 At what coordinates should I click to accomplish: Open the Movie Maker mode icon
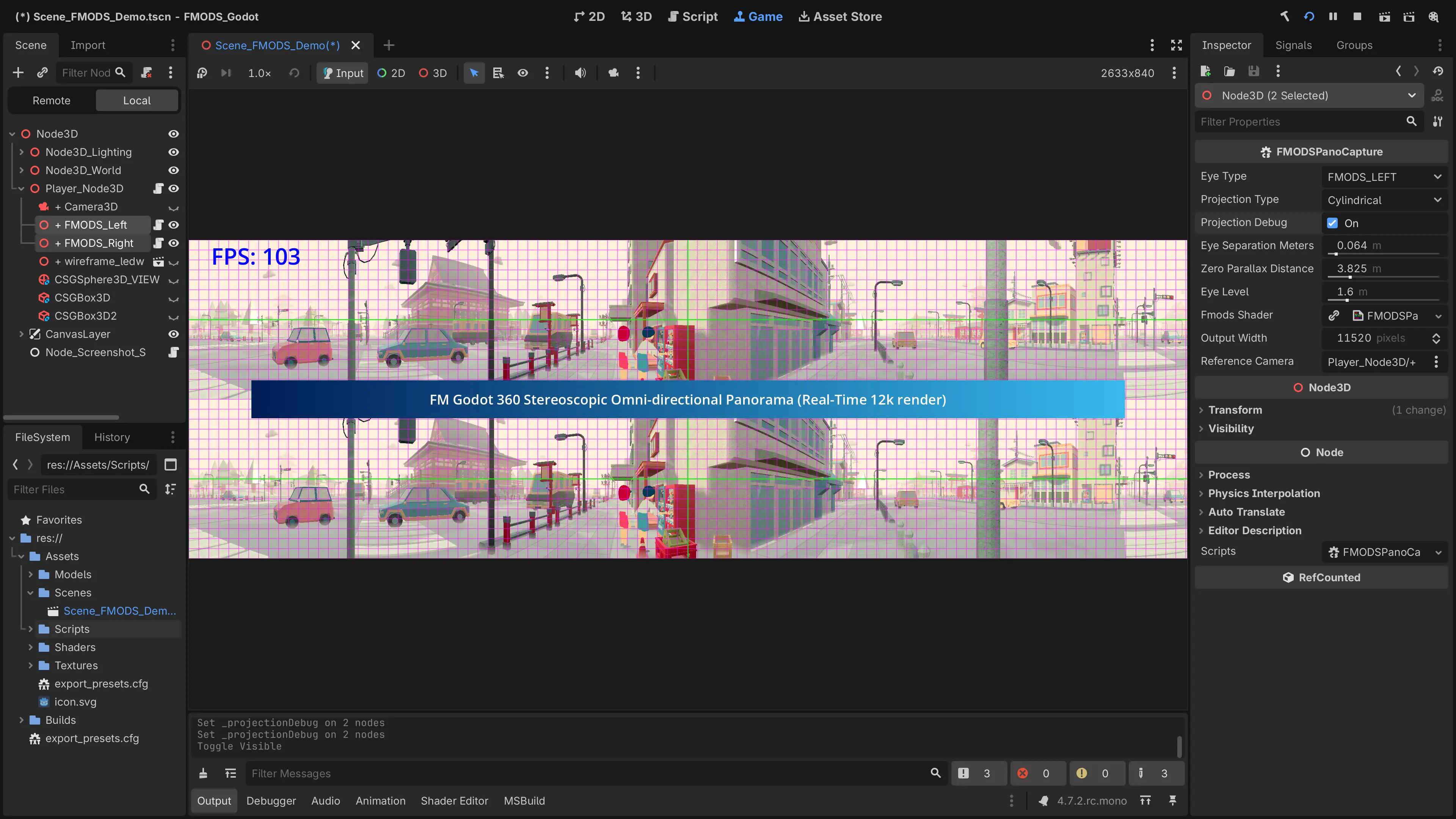pyautogui.click(x=1433, y=16)
